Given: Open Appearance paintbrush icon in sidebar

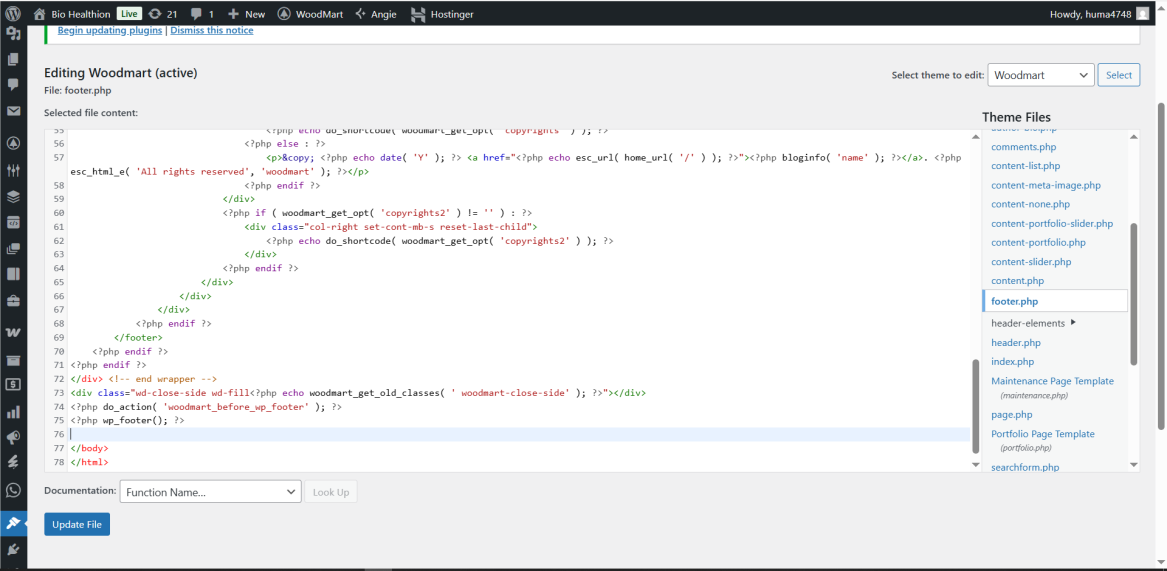Looking at the screenshot, I should pos(13,523).
